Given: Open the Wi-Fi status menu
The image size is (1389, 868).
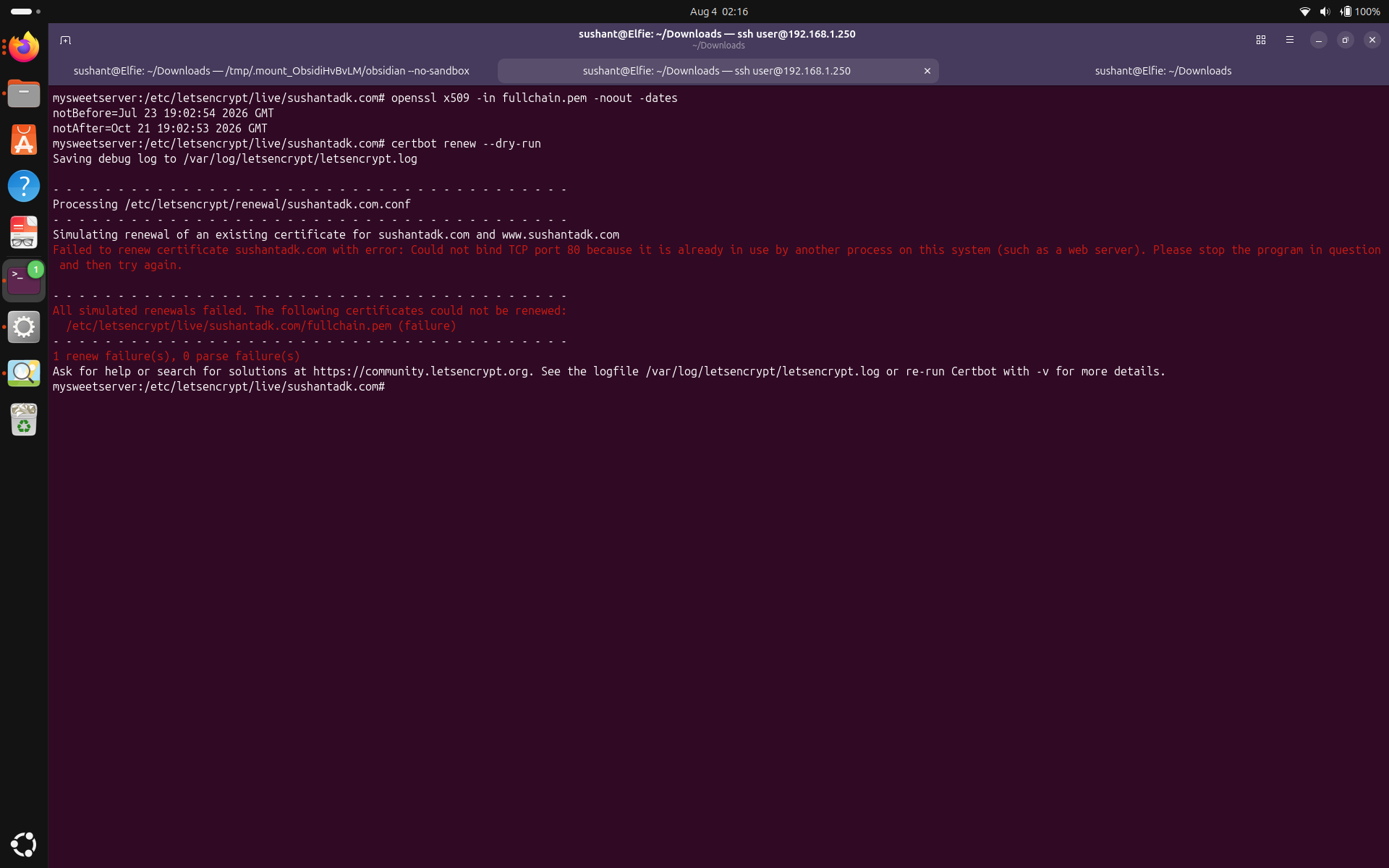Looking at the screenshot, I should click(x=1305, y=12).
